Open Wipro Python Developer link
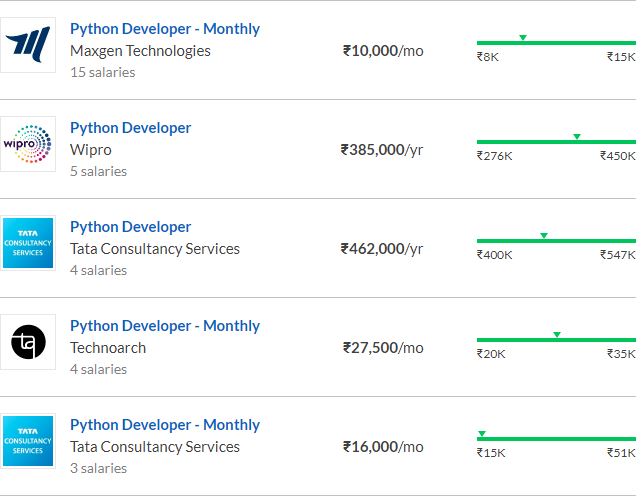This screenshot has width=642, height=498. [x=130, y=128]
